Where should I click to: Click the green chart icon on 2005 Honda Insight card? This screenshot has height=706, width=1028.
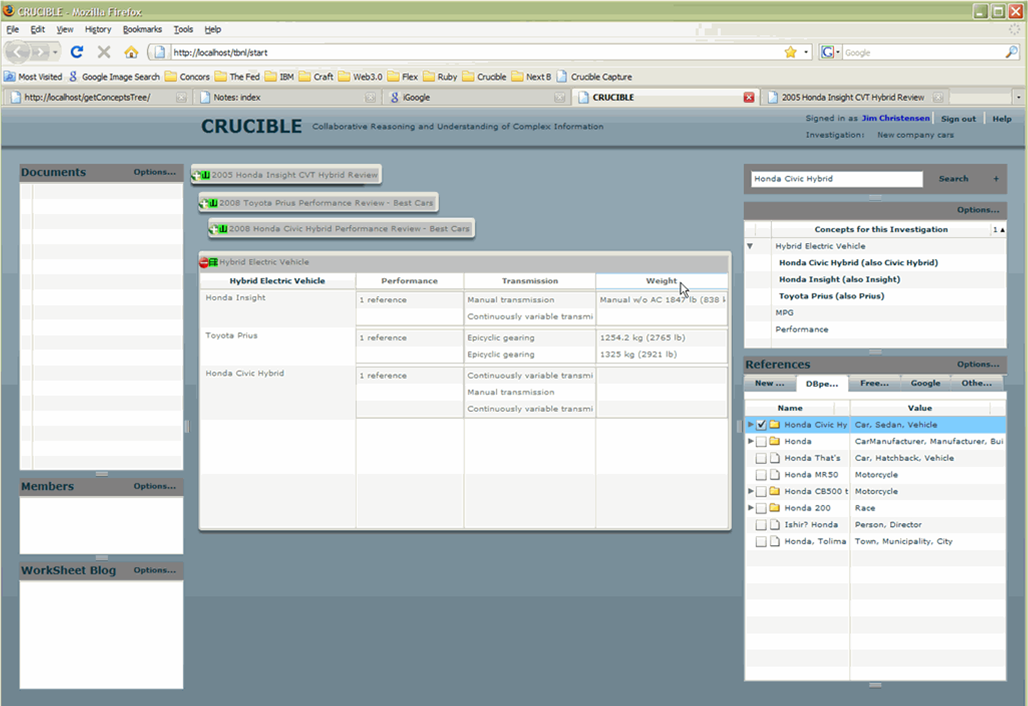click(x=205, y=175)
